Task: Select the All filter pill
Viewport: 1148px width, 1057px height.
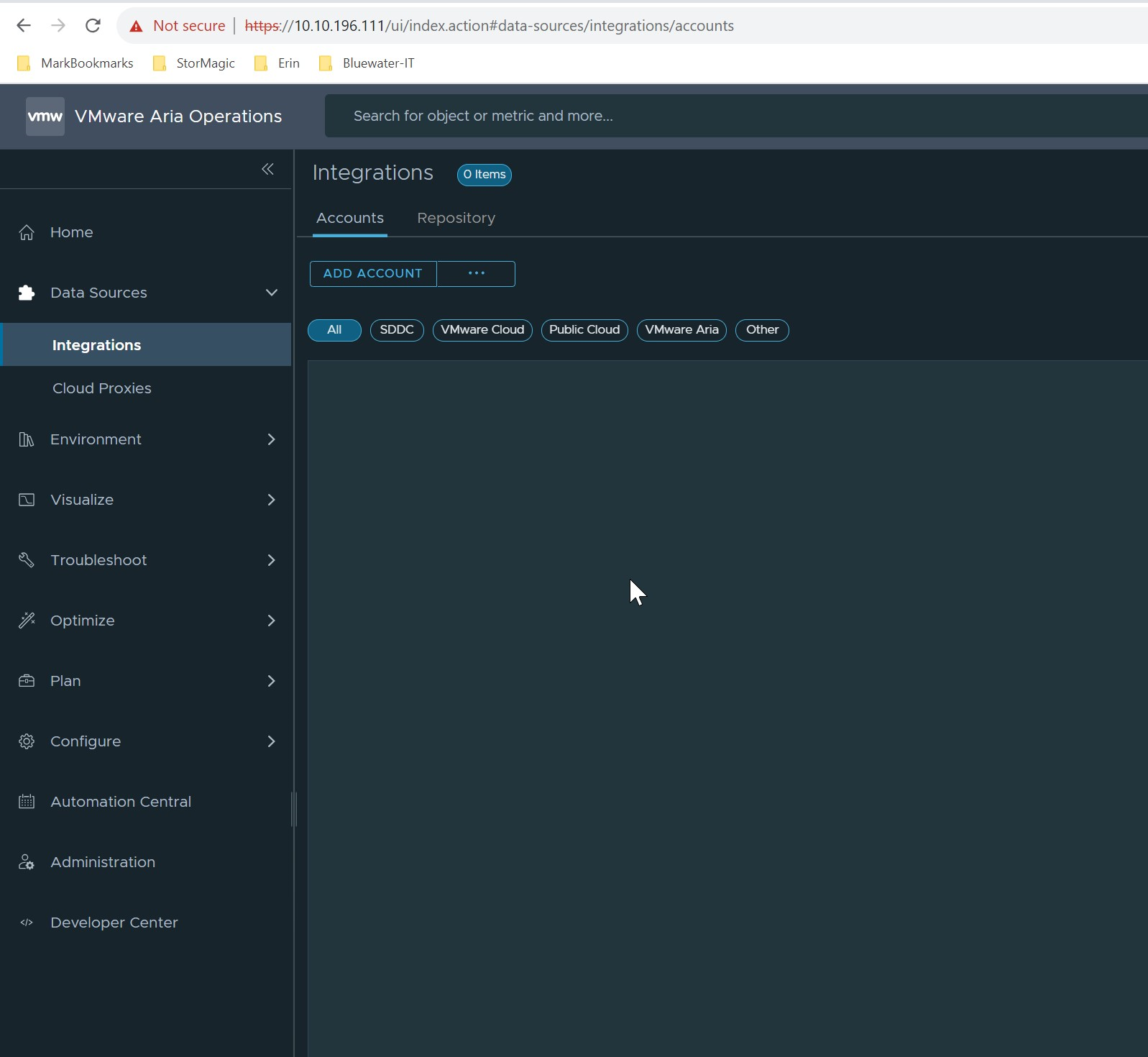Action: (334, 330)
